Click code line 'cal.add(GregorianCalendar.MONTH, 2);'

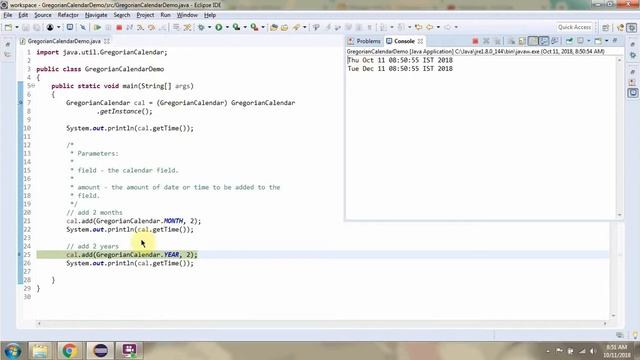(x=133, y=221)
